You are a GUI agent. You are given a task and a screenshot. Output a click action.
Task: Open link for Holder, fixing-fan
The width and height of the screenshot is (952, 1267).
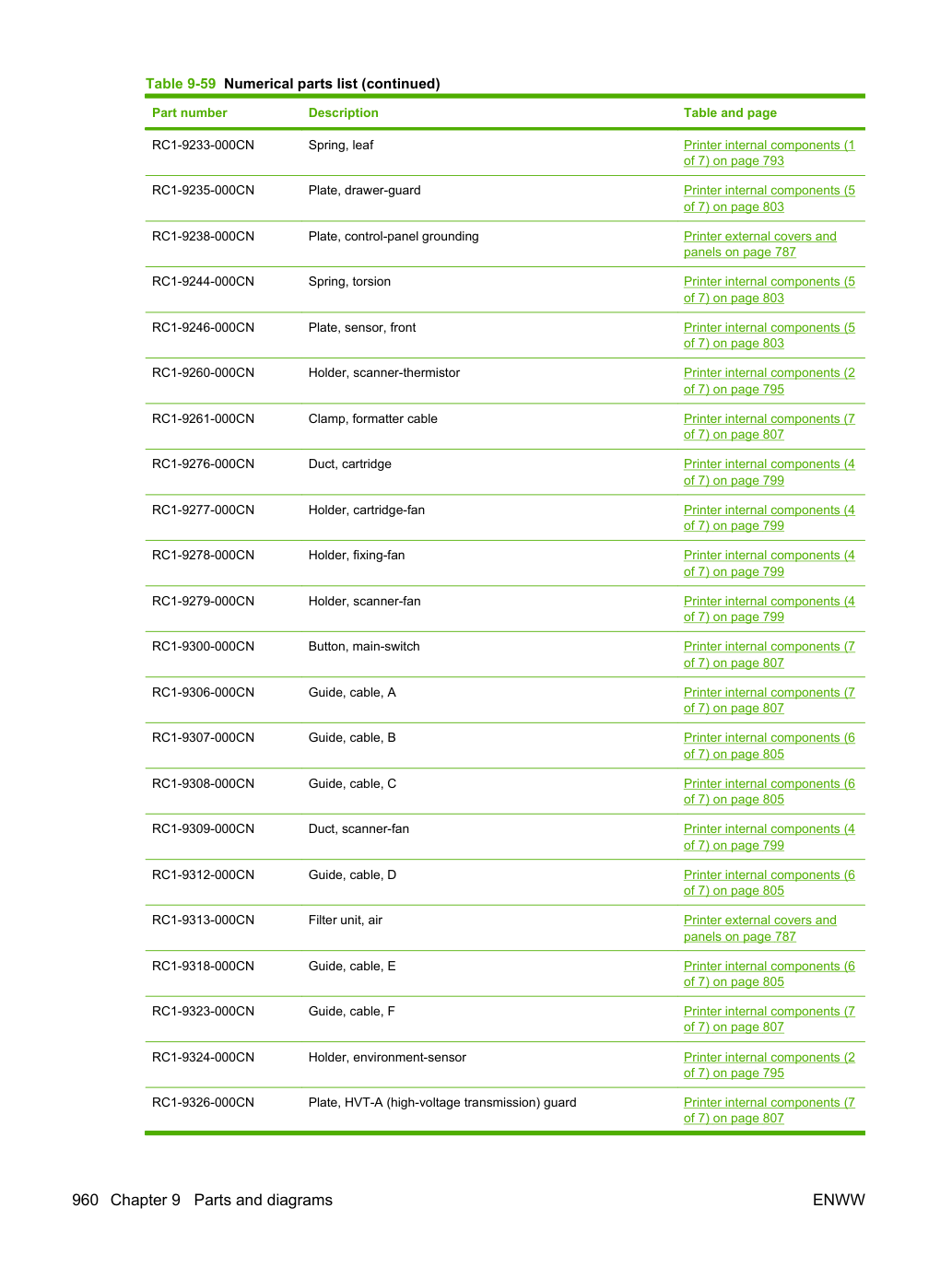769,564
